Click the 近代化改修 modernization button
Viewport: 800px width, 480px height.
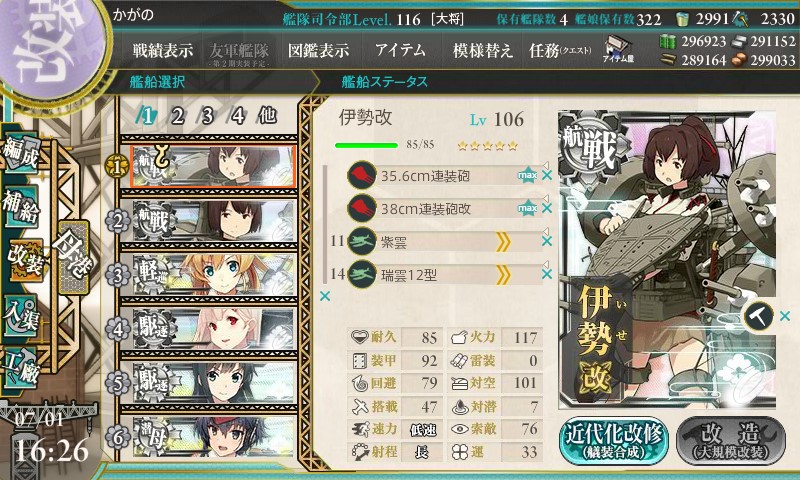[614, 441]
